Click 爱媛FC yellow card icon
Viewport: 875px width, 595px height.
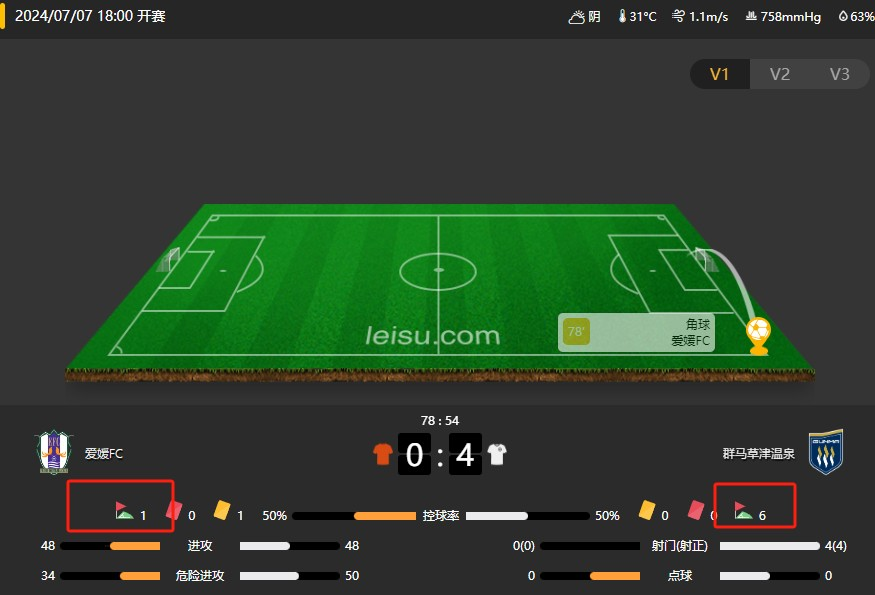point(222,510)
